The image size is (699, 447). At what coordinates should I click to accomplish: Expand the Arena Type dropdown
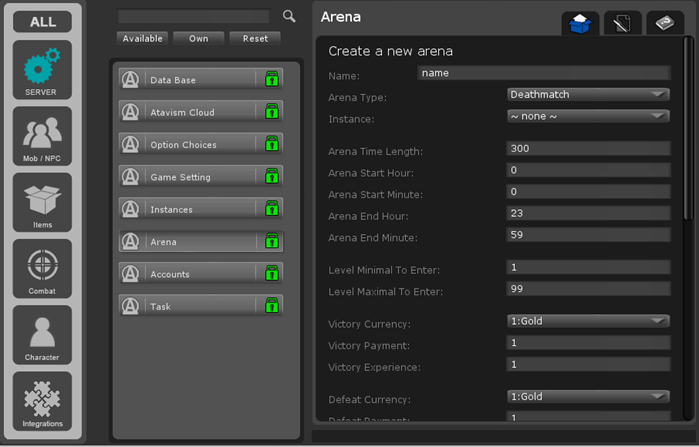(588, 94)
